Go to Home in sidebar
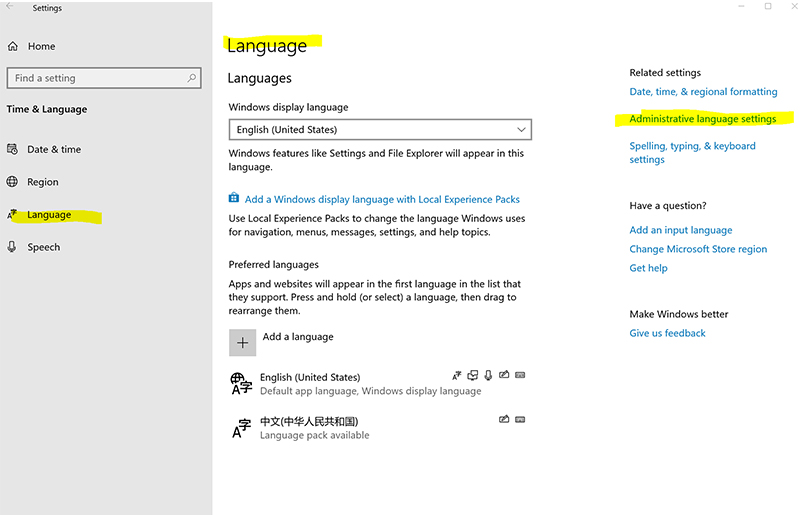 tap(41, 46)
